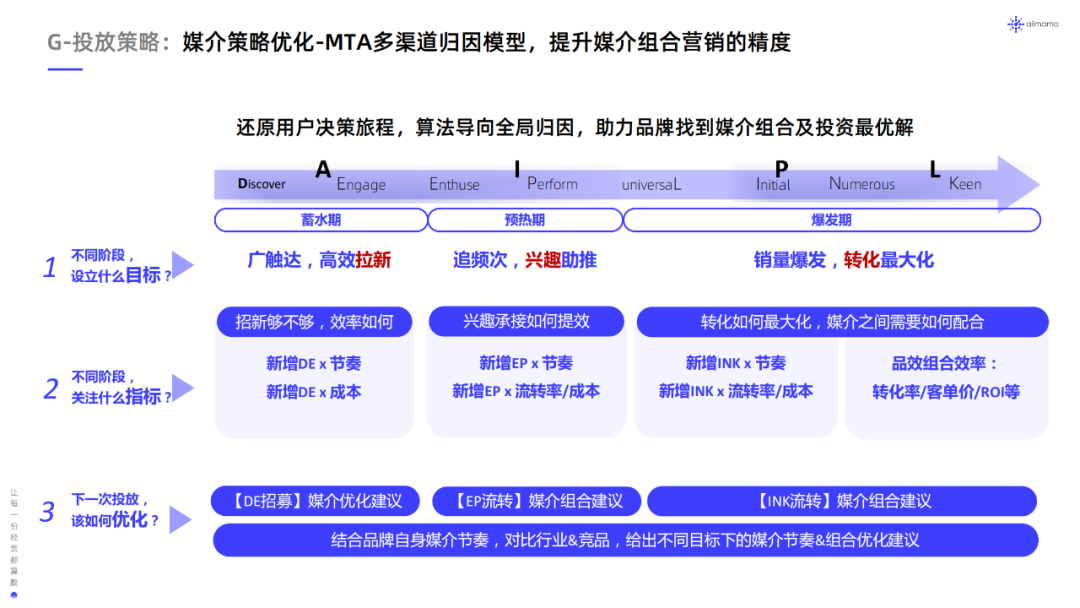Click the 下一次投放，该如何优化？ label

[x=114, y=510]
